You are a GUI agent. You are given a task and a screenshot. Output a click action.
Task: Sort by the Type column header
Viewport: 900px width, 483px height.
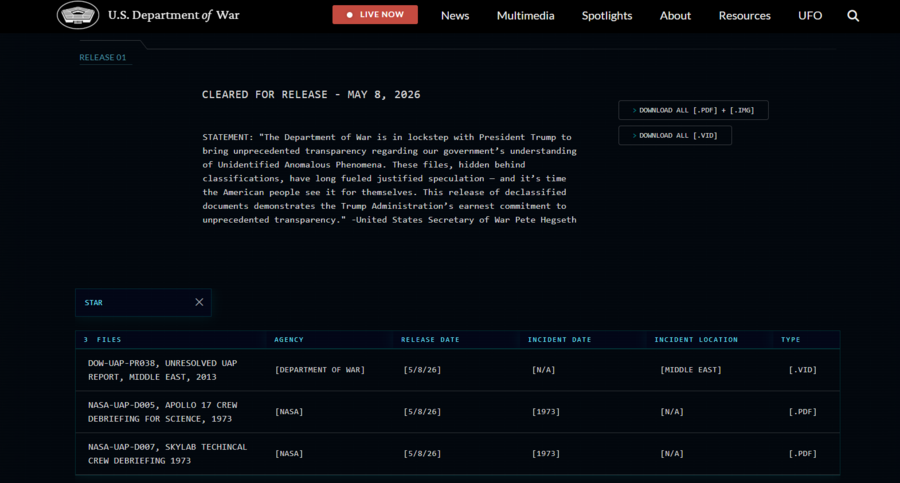click(x=790, y=339)
